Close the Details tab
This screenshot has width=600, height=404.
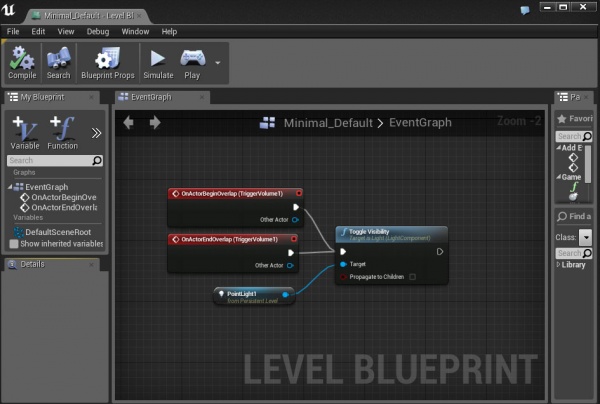(91, 264)
